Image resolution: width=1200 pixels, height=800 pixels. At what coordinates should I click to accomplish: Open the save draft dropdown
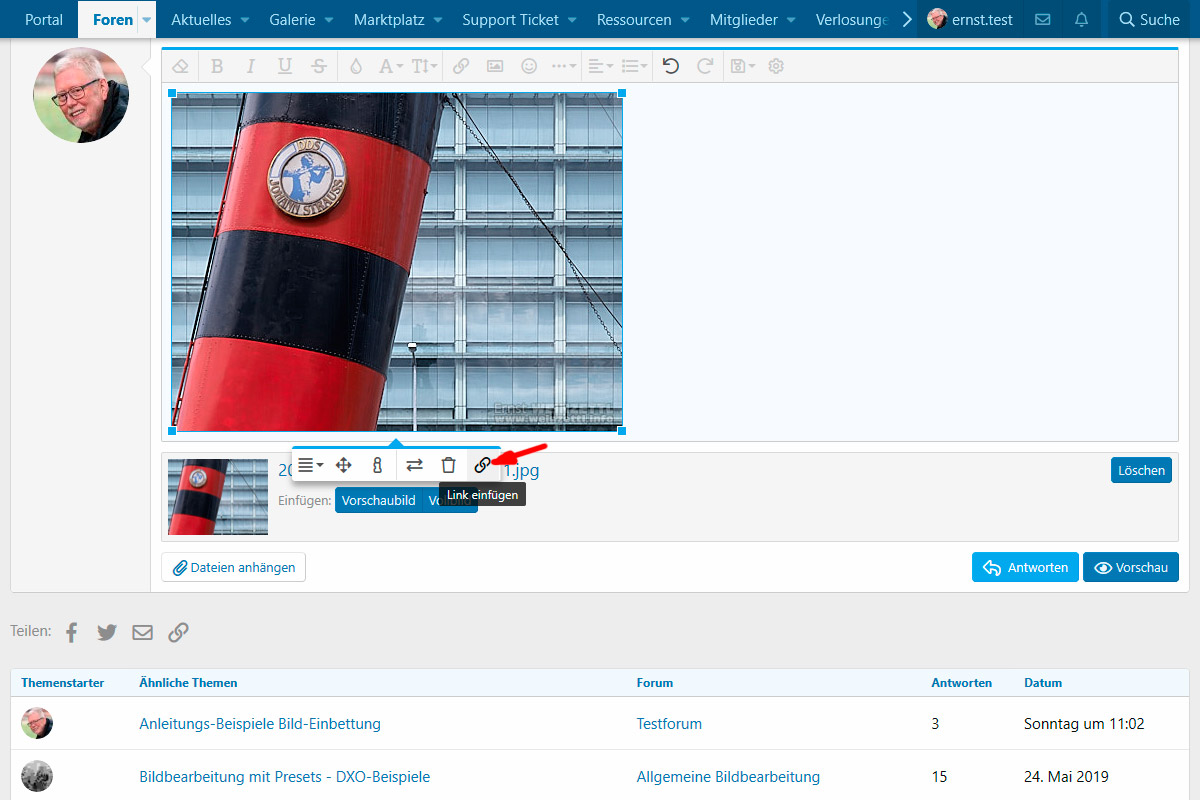coord(742,66)
